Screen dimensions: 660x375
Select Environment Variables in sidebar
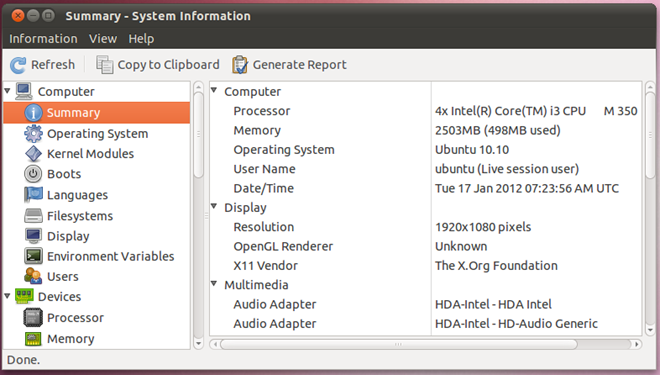pos(111,256)
